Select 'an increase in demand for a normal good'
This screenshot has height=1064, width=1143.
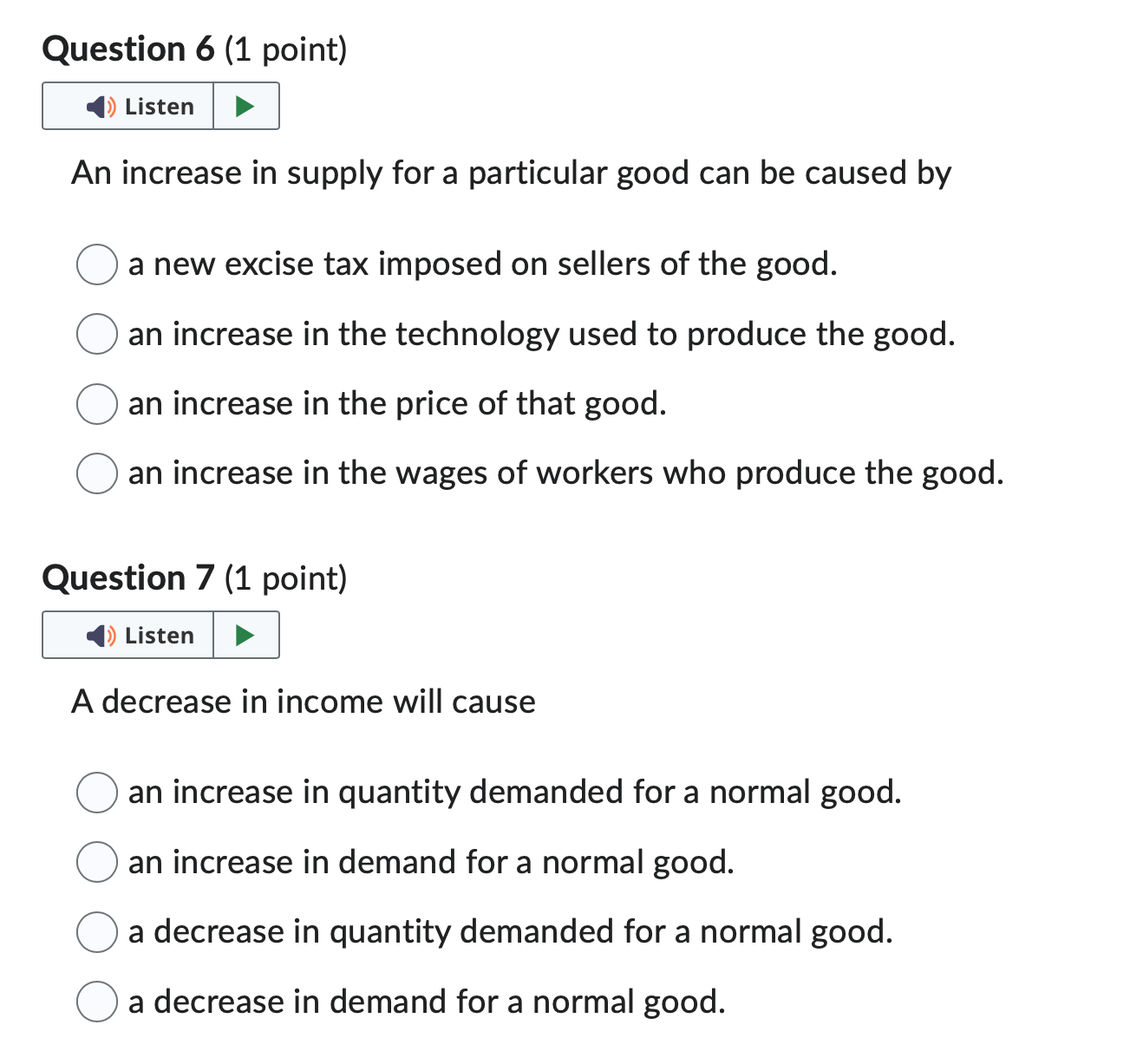pos(96,862)
